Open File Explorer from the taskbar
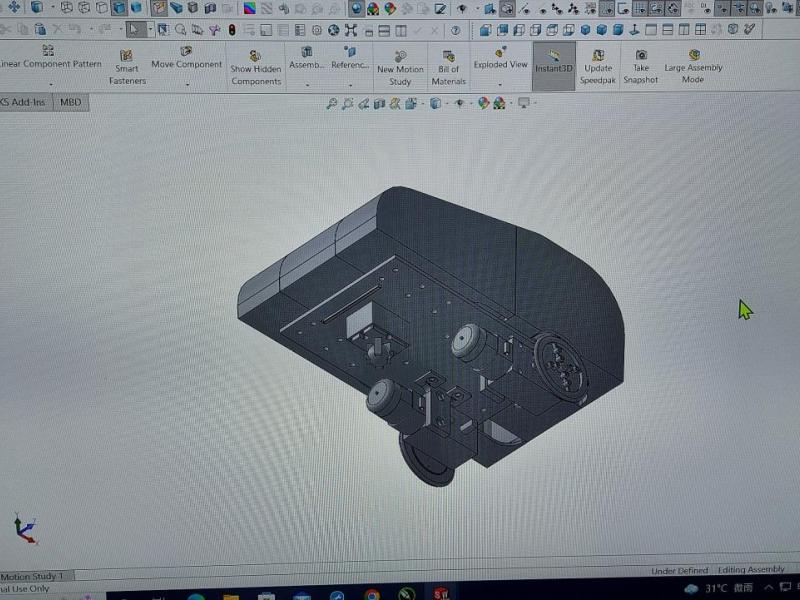800x600 pixels. 231,596
